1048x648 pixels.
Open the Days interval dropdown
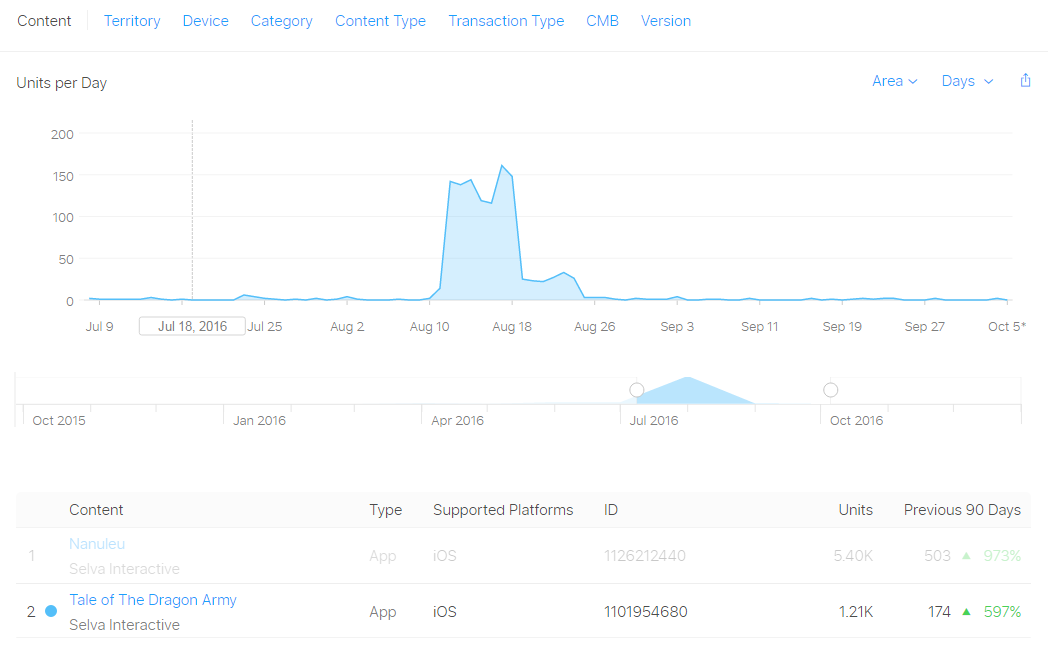click(x=967, y=81)
